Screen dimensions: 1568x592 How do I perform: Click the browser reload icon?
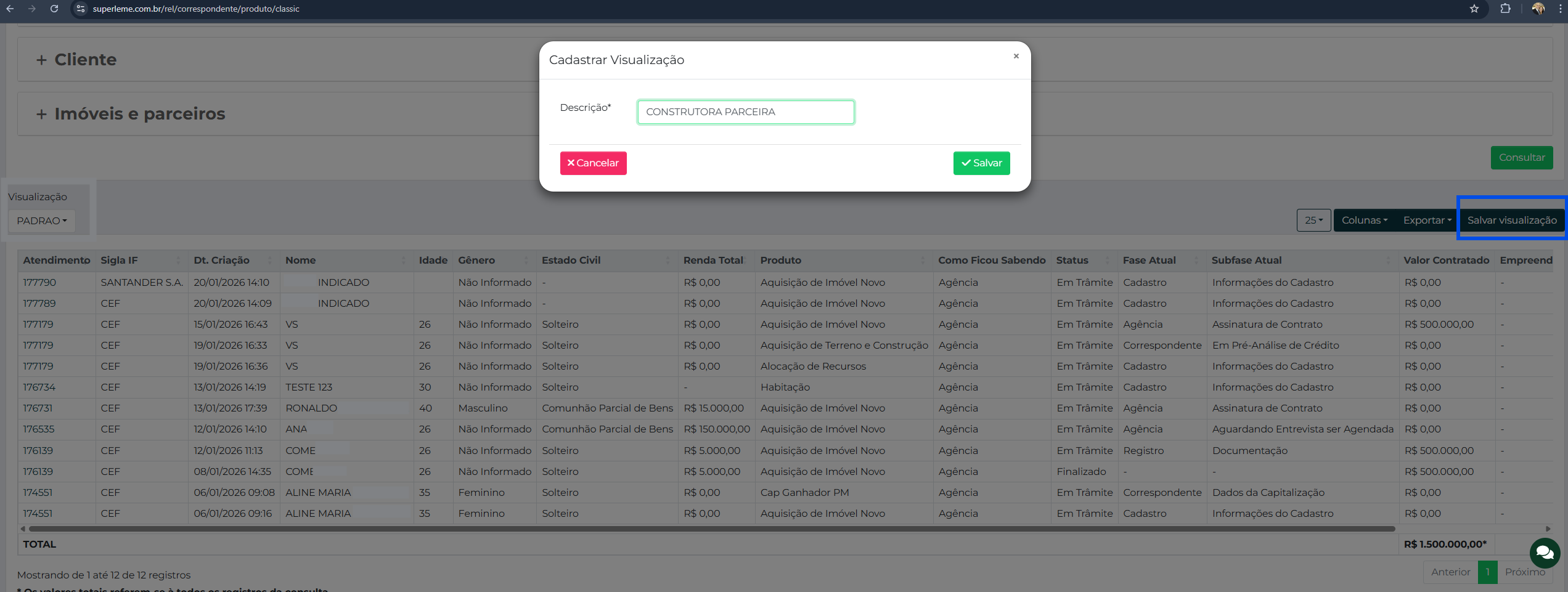pyautogui.click(x=54, y=9)
